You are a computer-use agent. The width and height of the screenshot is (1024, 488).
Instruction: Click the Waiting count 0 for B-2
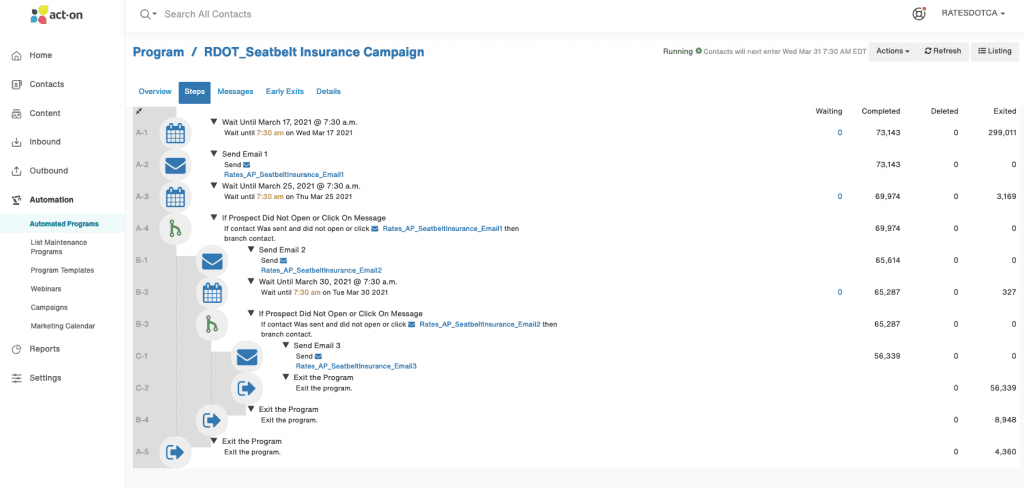[x=840, y=292]
